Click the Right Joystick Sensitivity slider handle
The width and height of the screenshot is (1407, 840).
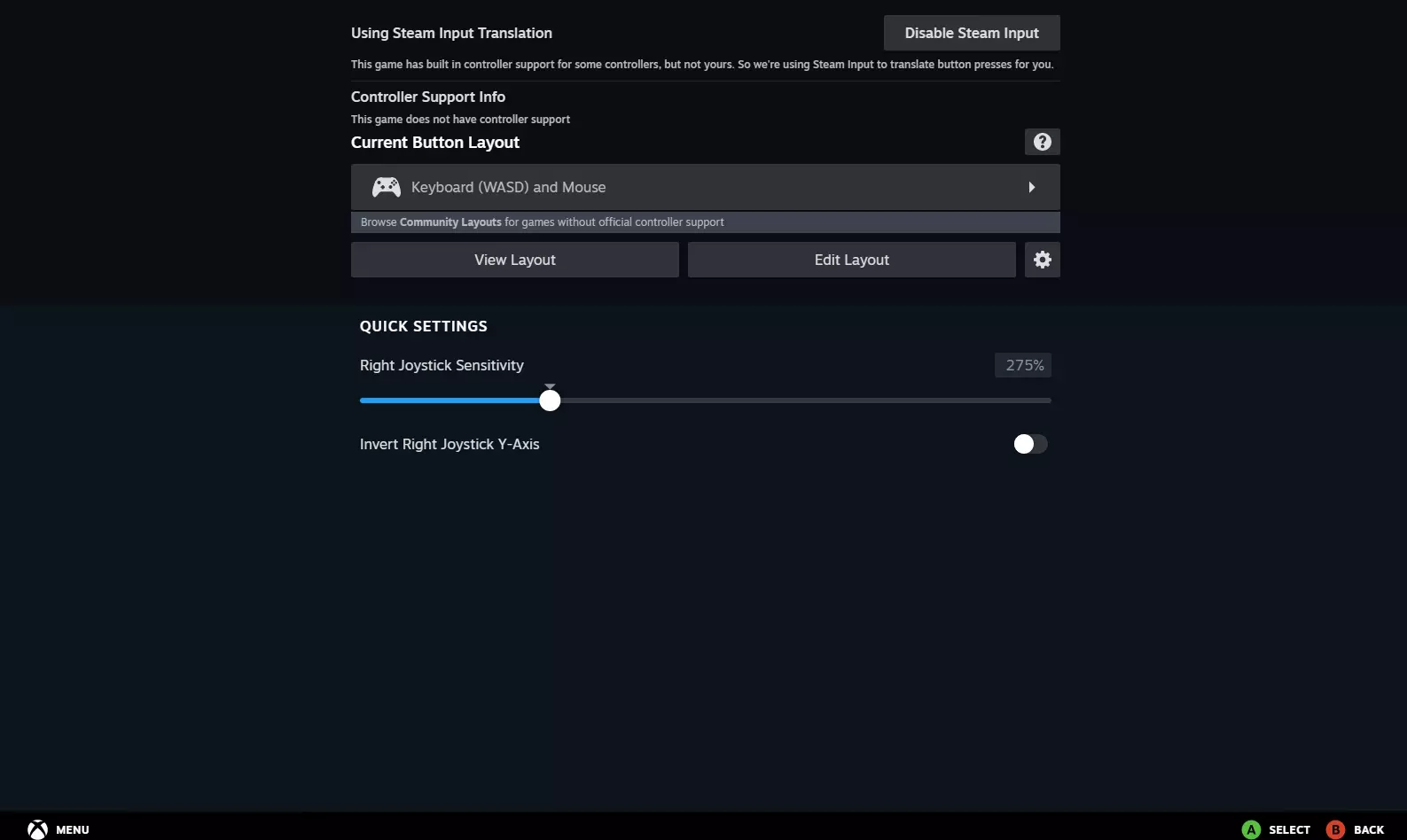550,401
